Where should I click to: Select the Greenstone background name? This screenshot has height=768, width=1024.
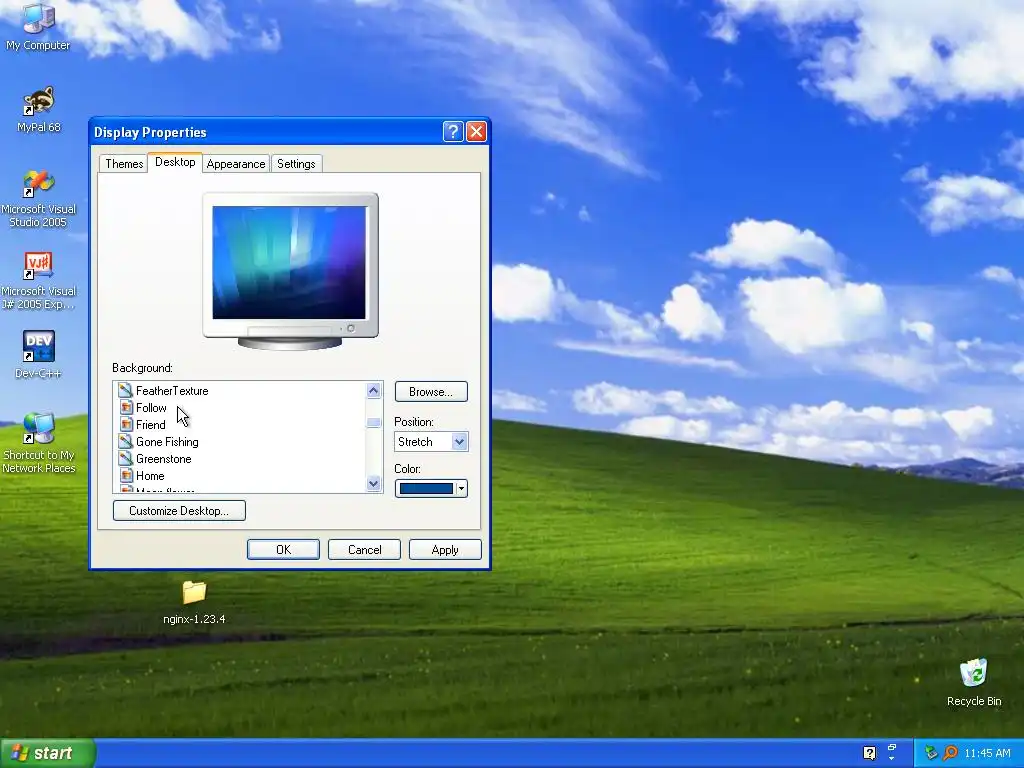pos(163,458)
